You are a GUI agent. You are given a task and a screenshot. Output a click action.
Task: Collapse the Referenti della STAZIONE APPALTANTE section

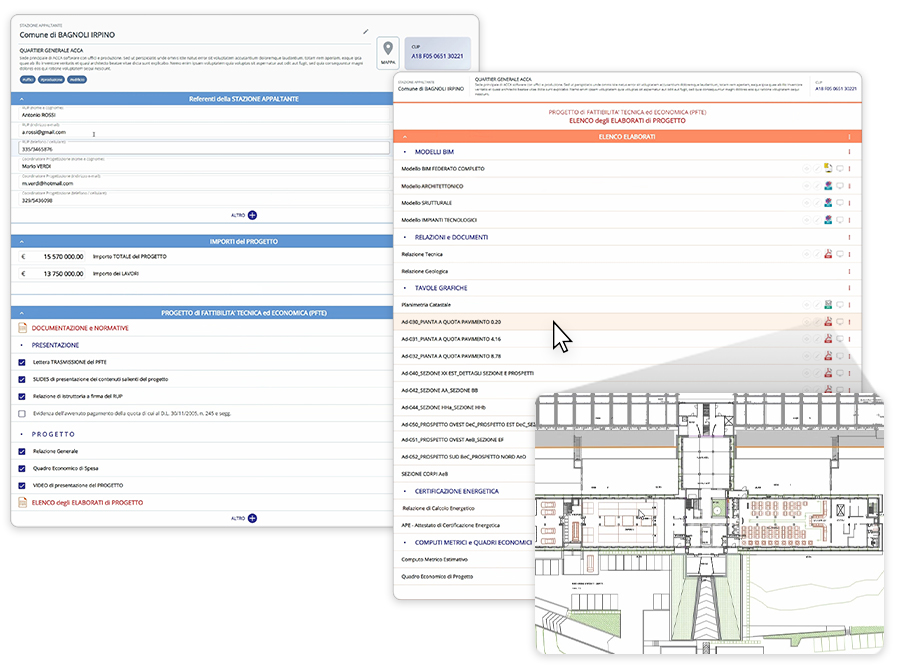coord(22,99)
